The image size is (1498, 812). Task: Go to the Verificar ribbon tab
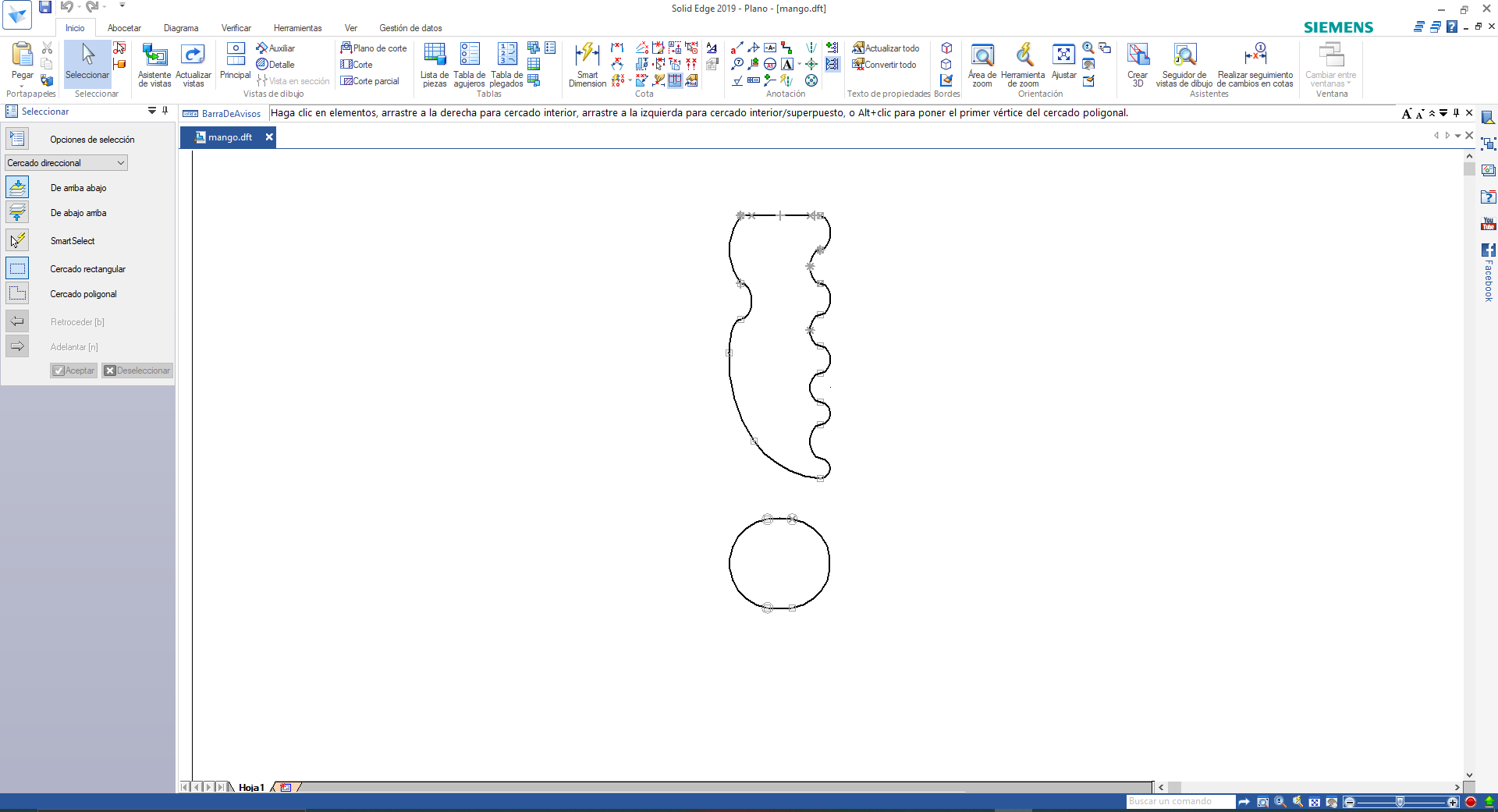point(236,28)
